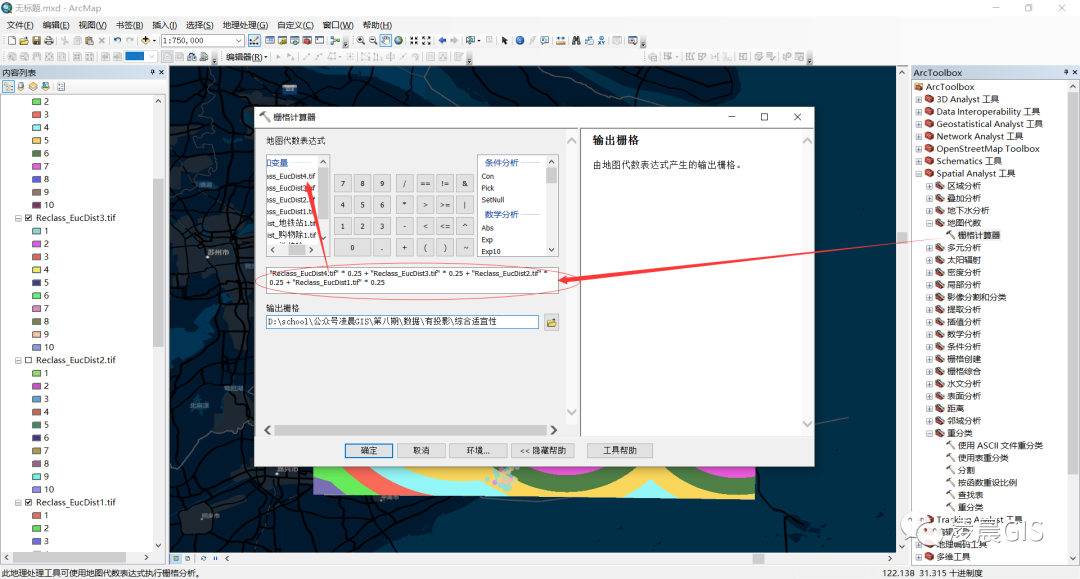Expand the Network Analyst tools node
Viewport: 1080px width, 579px height.
click(918, 136)
